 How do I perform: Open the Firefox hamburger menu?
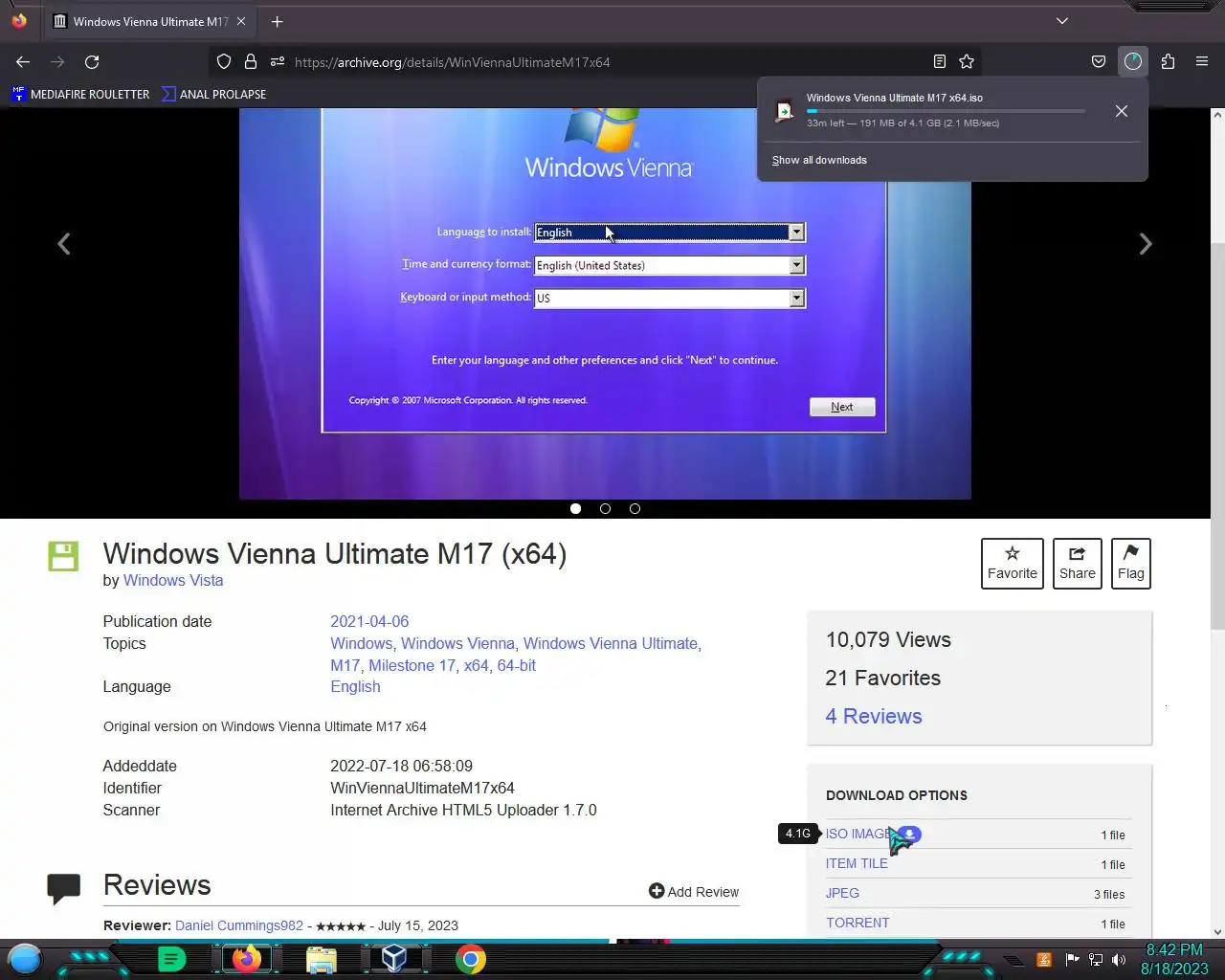coord(1202,62)
